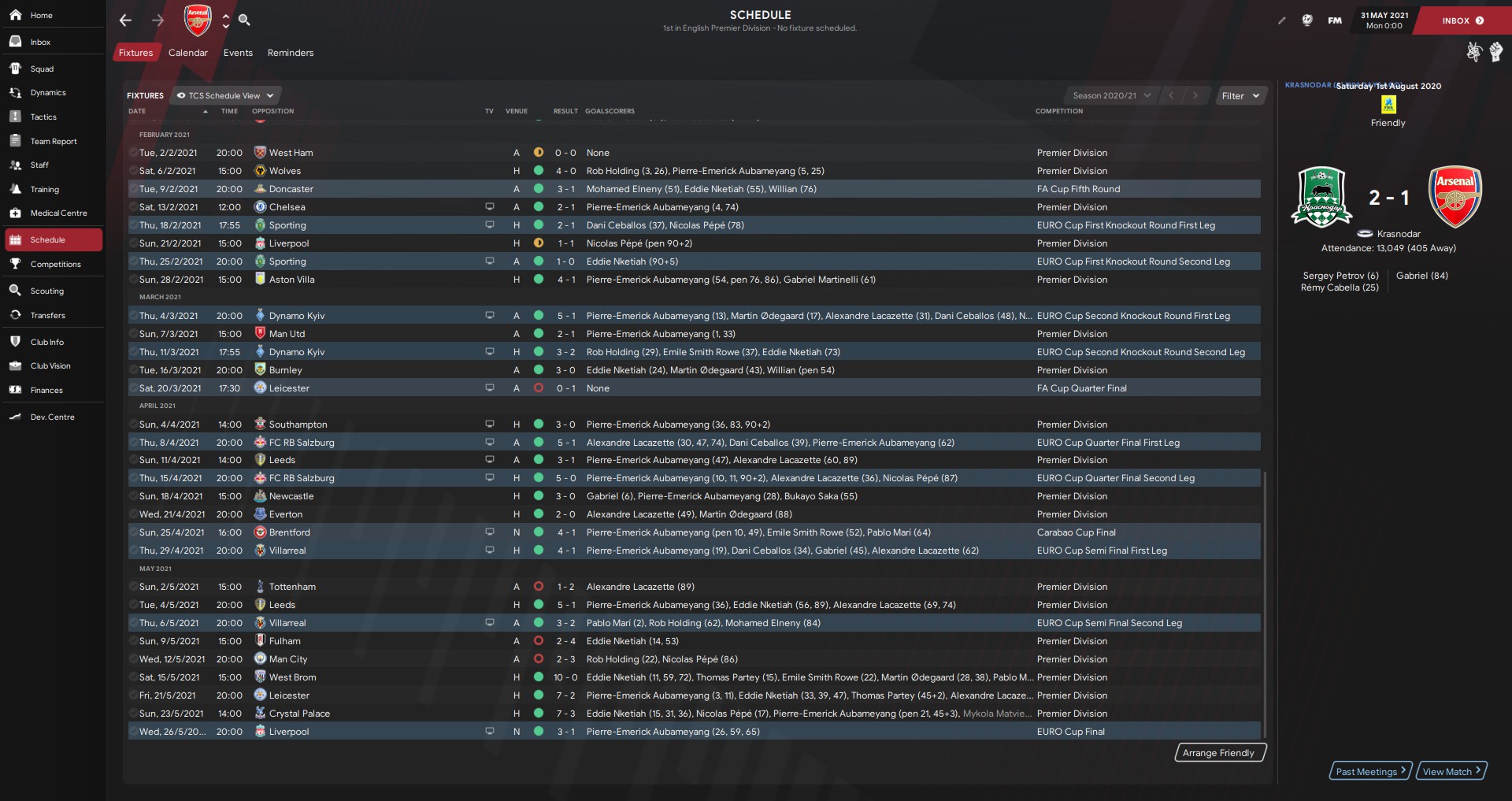Select the Liverpool EURO Cup Final row checkbox

133,732
